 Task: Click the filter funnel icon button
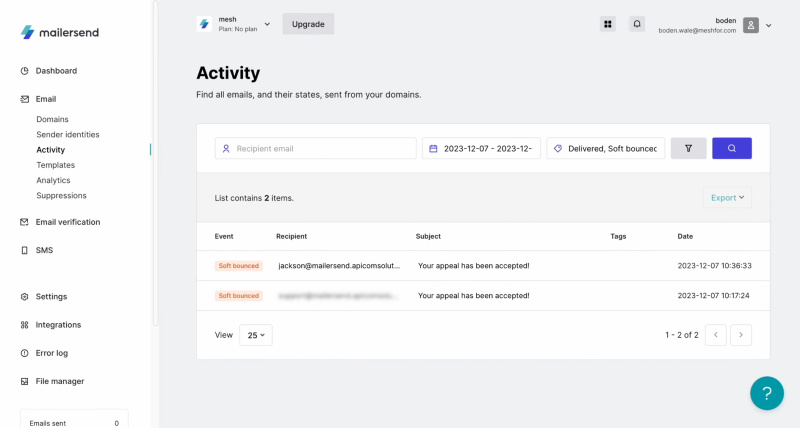688,148
